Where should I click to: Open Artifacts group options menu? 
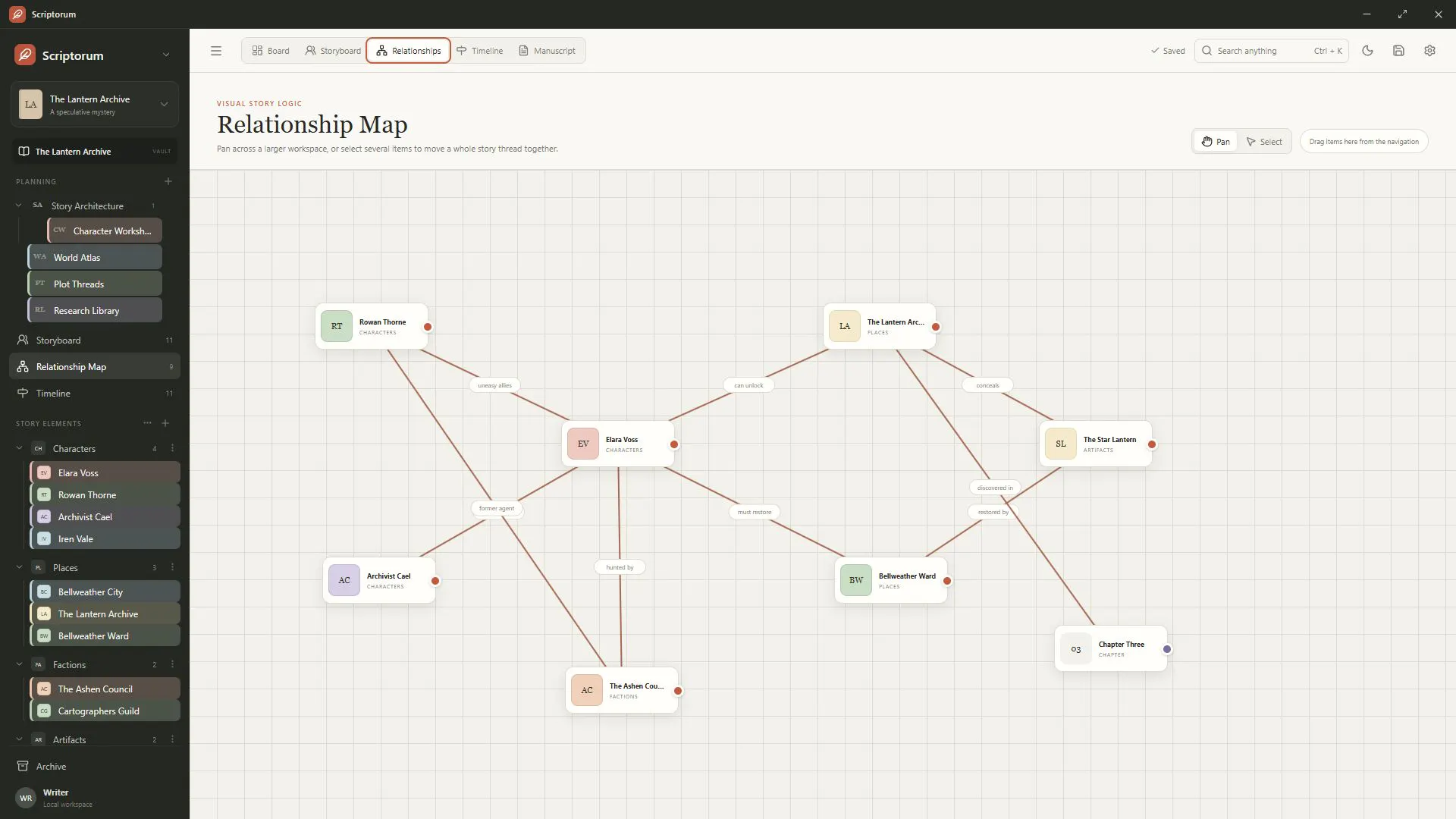click(x=172, y=739)
